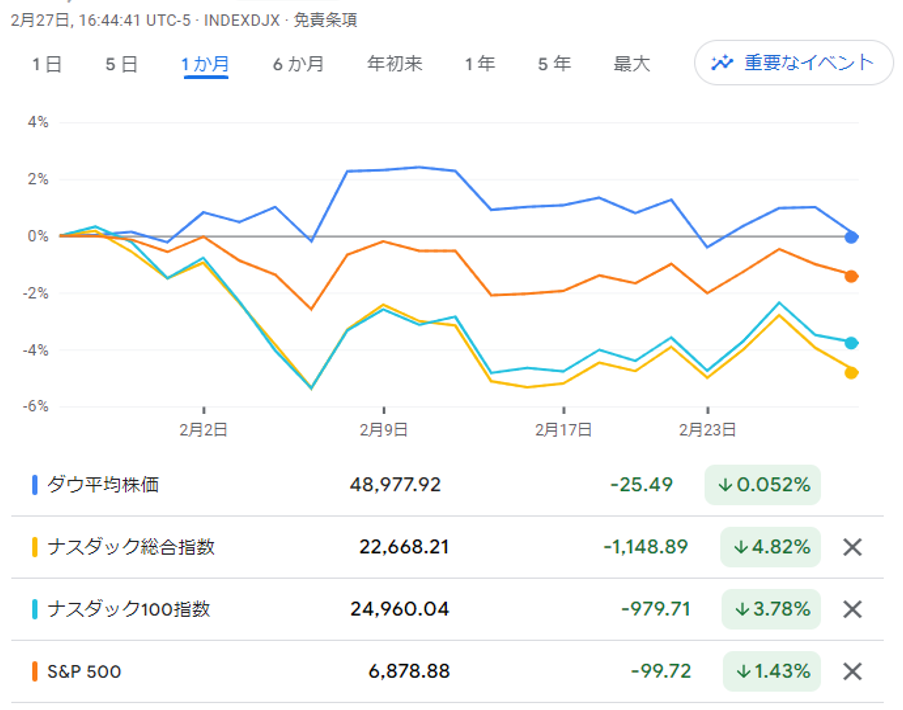Viewport: 903px width, 710px height.
Task: Click the orange S&P 500 endpoint dot
Action: click(x=851, y=276)
